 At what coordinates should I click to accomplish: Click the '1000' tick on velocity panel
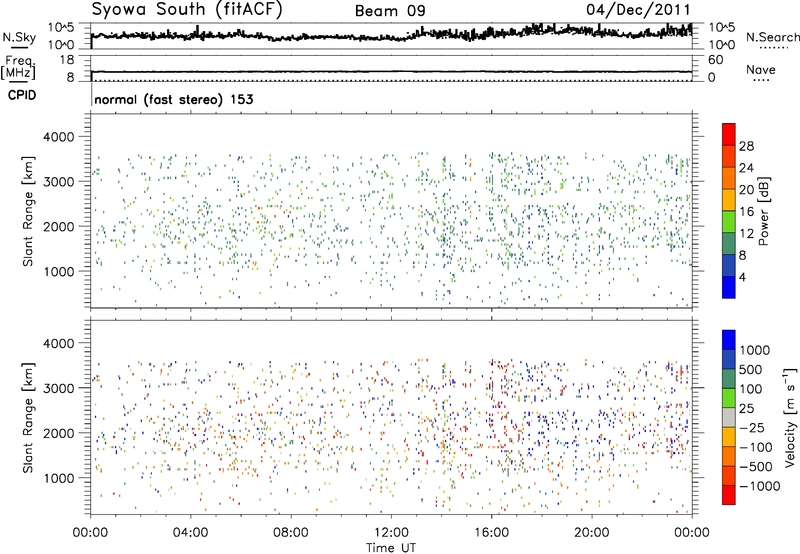tap(59, 478)
